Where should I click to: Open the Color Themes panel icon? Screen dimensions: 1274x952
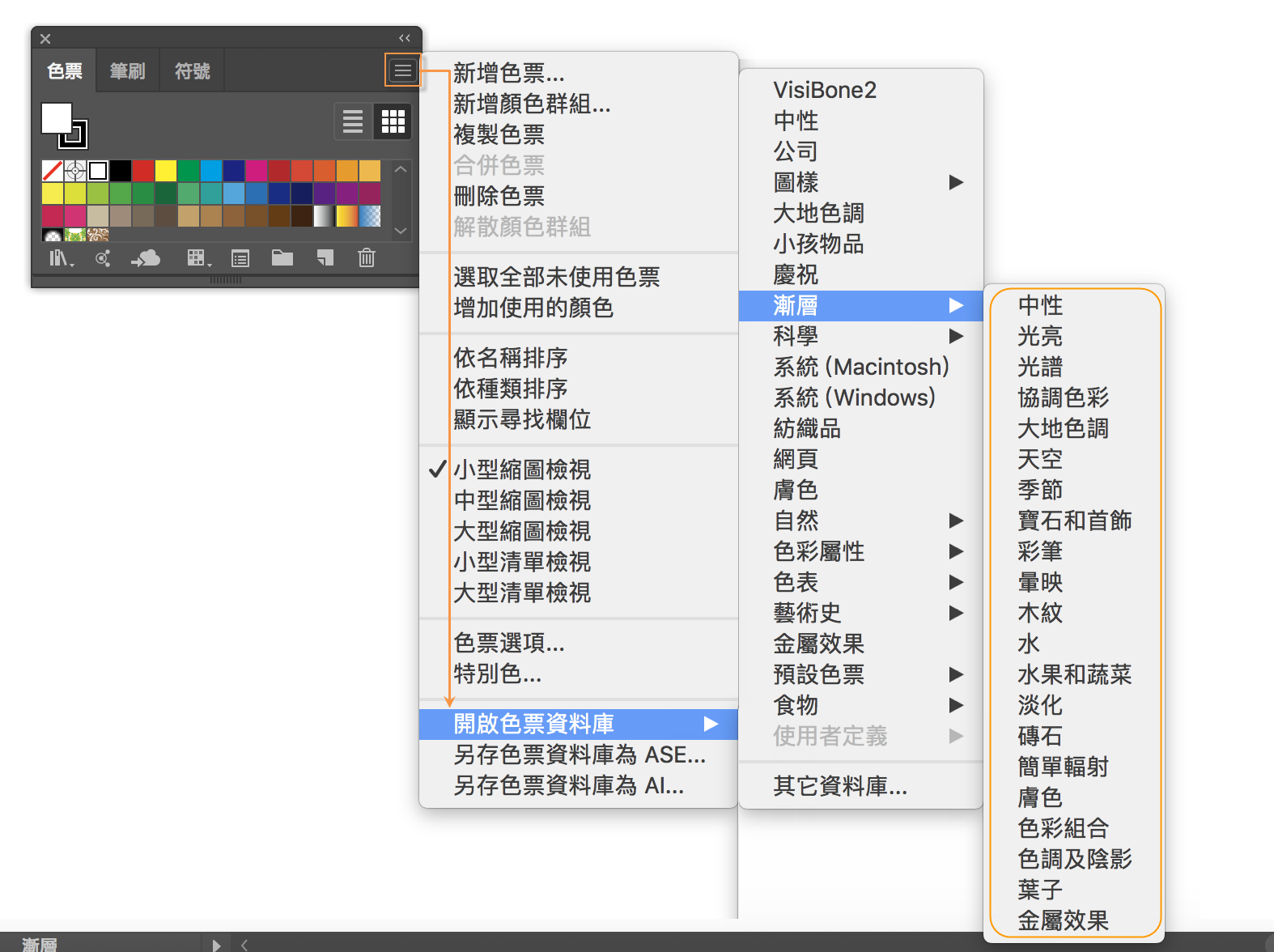click(x=103, y=258)
